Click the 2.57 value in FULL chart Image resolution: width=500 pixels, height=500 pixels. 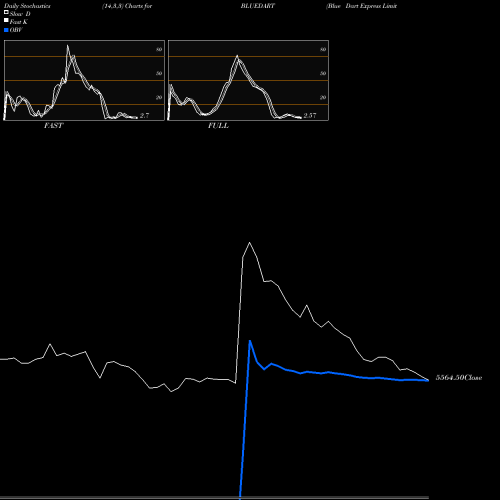[310, 115]
